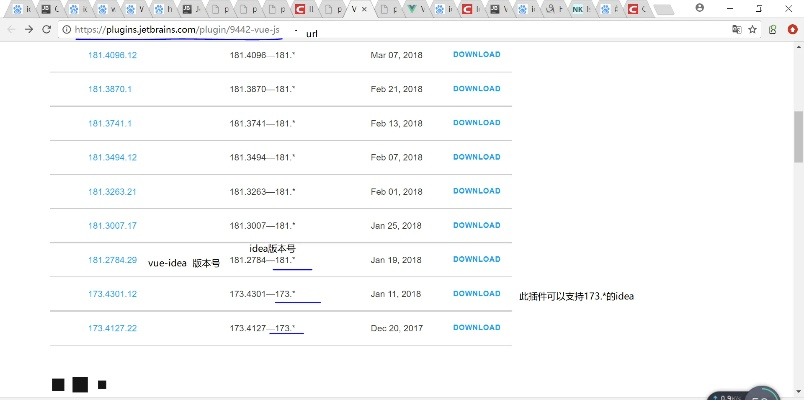Select compatibility text 181.3741—181.*

263,124
